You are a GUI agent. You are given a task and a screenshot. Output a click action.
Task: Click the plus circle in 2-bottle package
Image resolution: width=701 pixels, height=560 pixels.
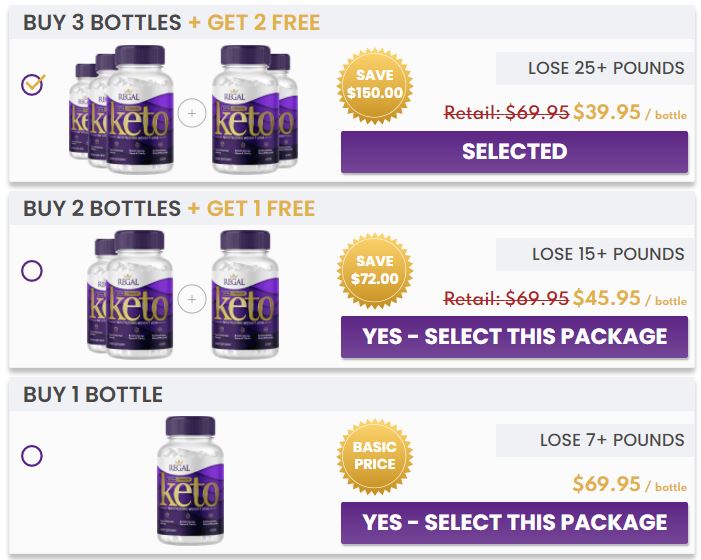[x=192, y=297]
